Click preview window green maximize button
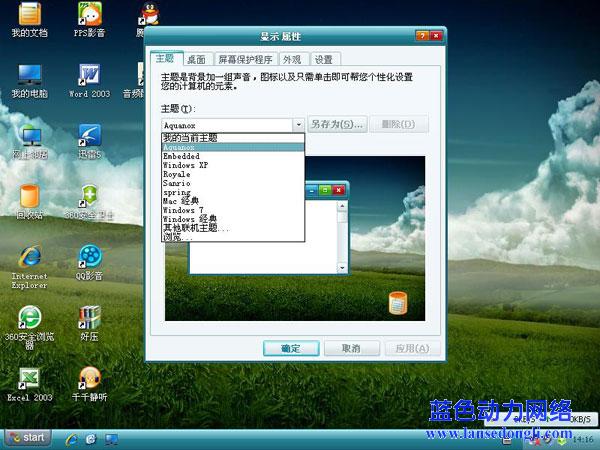The width and height of the screenshot is (600, 450). point(325,190)
